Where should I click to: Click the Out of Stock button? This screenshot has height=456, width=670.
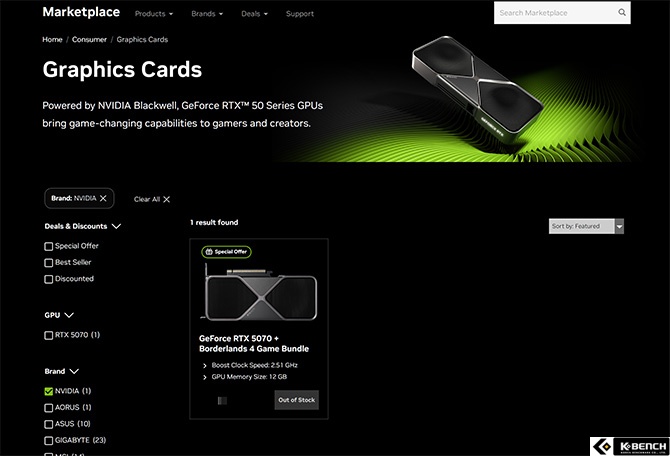297,400
